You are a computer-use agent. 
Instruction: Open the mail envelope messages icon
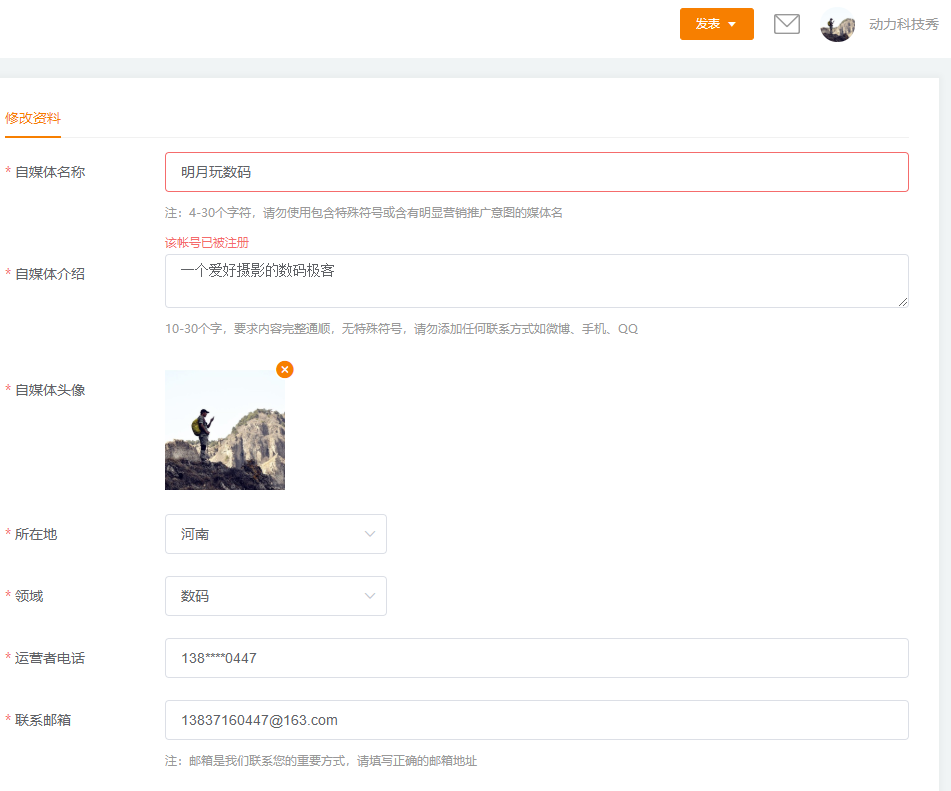tap(787, 24)
